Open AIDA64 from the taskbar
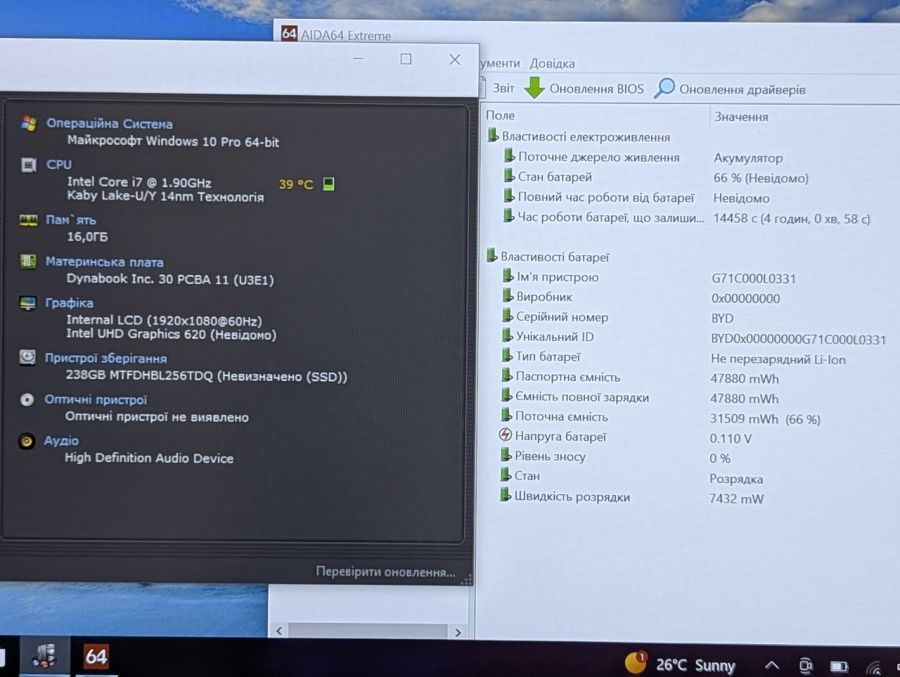 (x=95, y=656)
